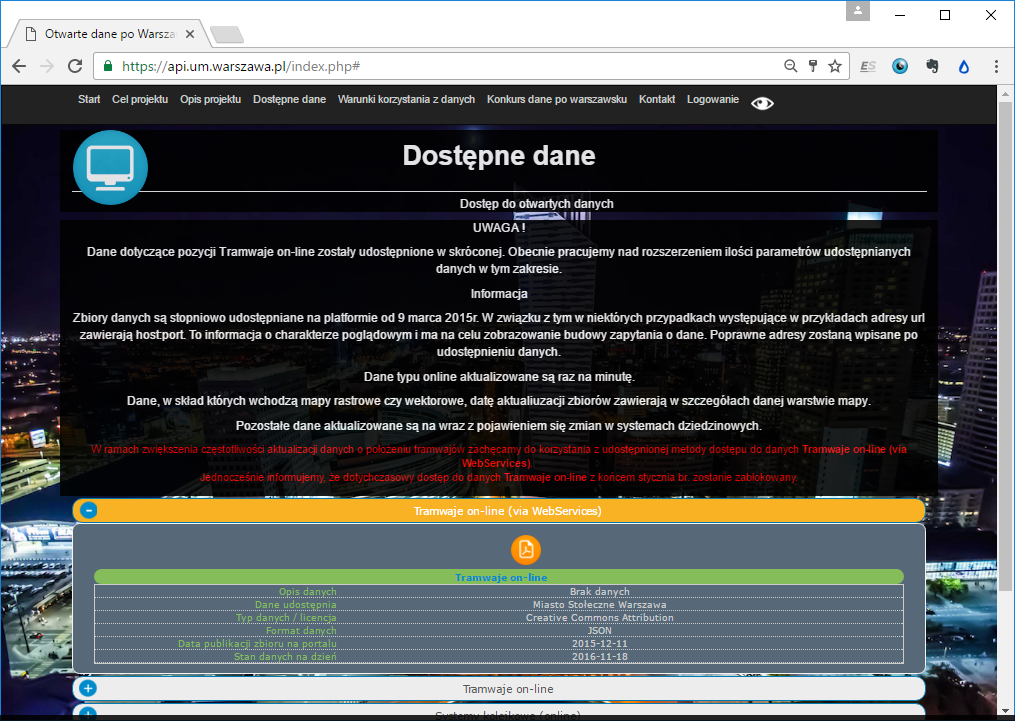1015x721 pixels.
Task: Click the ES extension icon
Action: [868, 66]
